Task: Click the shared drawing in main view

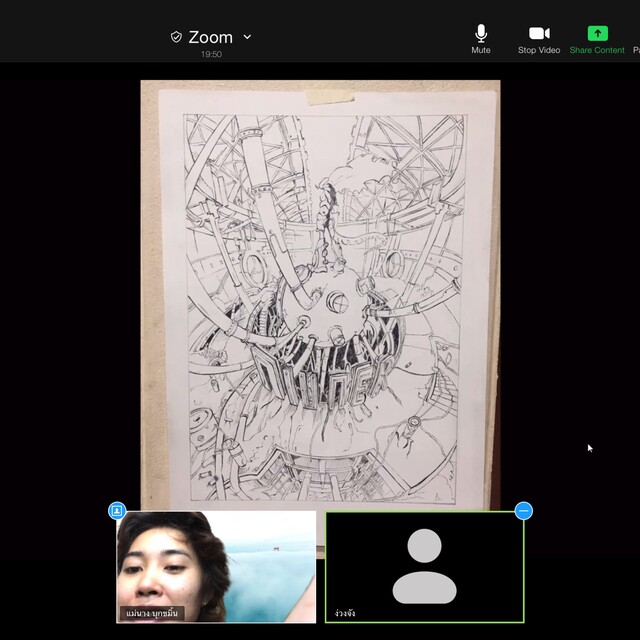Action: 320,295
